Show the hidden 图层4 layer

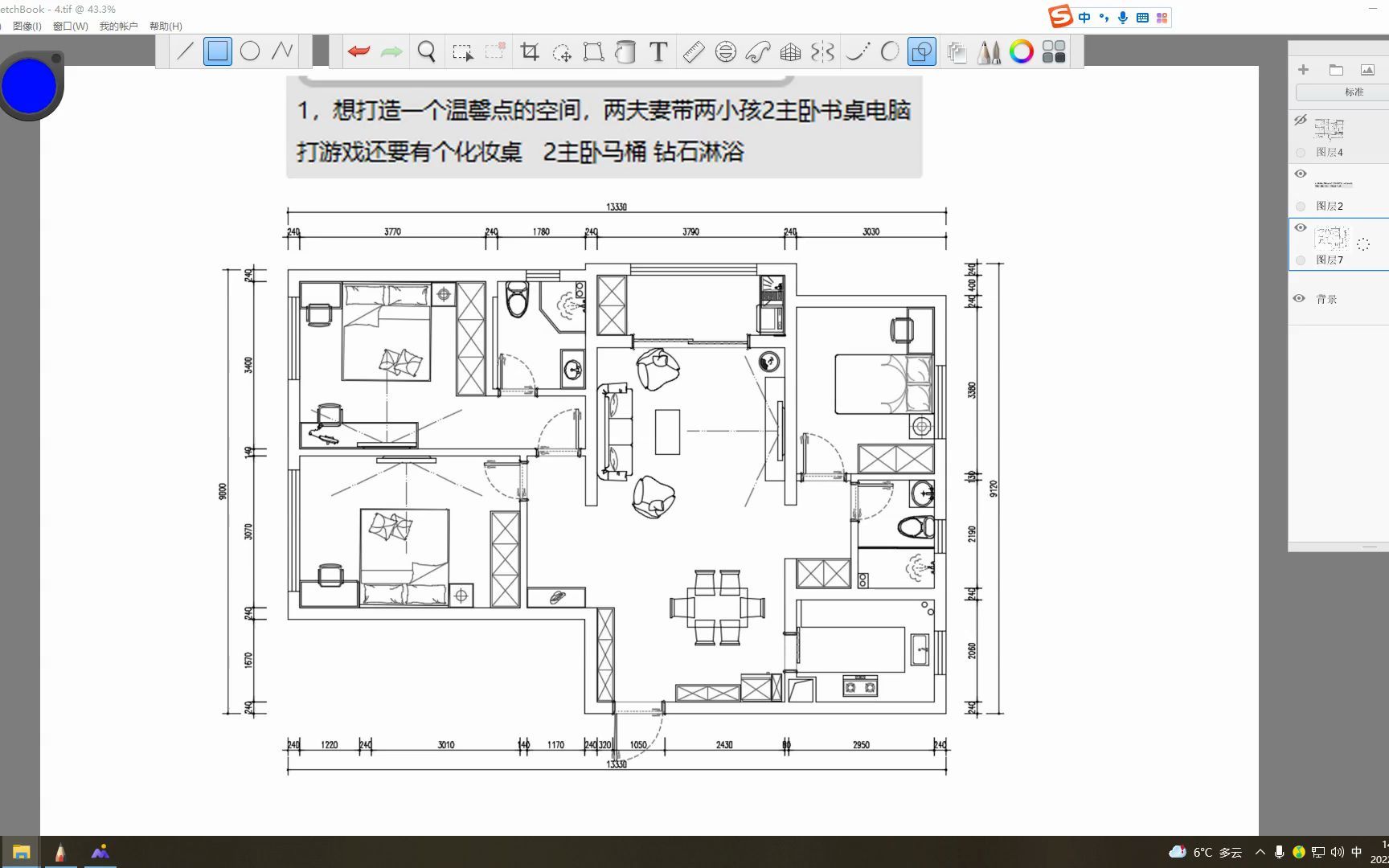tap(1301, 121)
